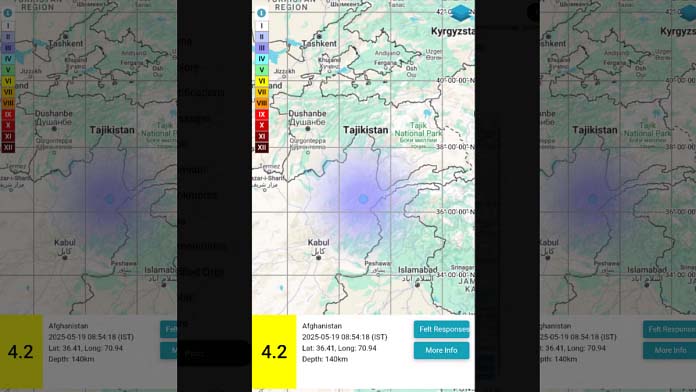Select the intensity IV legend swatch
The width and height of the screenshot is (696, 392).
pos(261,59)
